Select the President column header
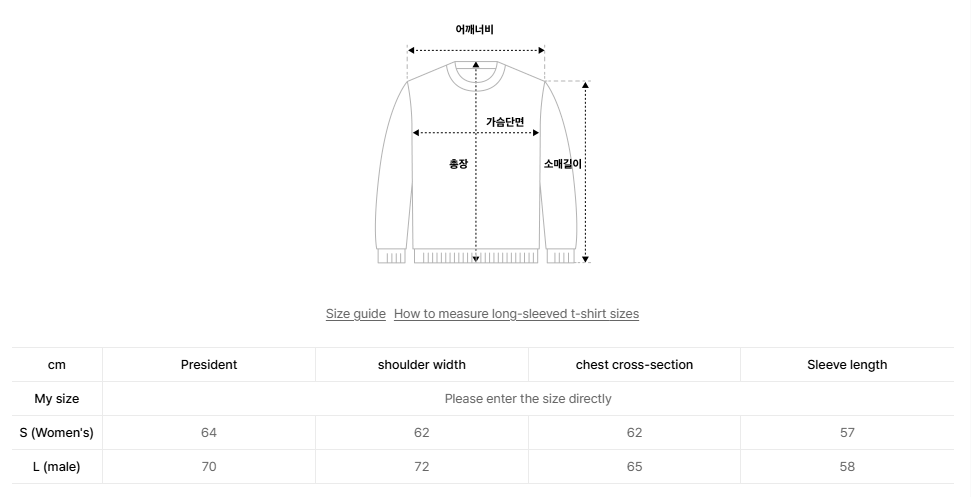 [209, 365]
